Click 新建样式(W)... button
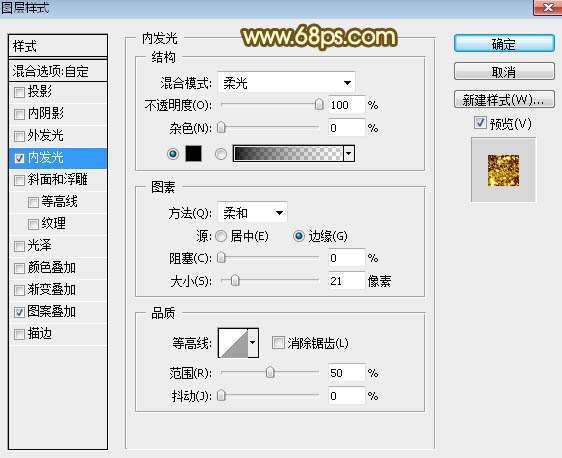This screenshot has height=458, width=562. [504, 99]
